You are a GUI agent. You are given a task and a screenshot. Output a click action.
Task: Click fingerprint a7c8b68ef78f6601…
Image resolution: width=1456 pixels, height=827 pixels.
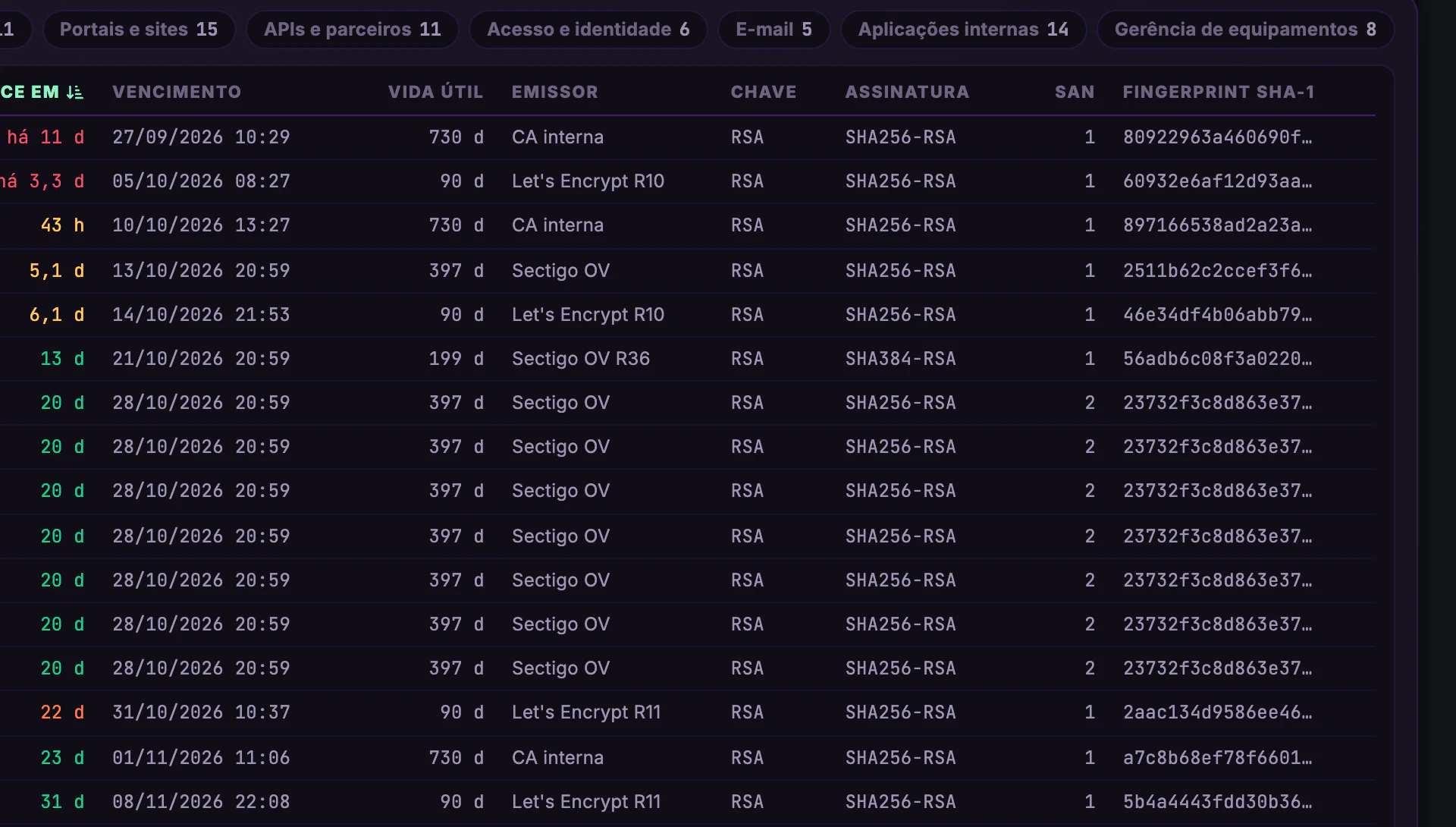1218,758
